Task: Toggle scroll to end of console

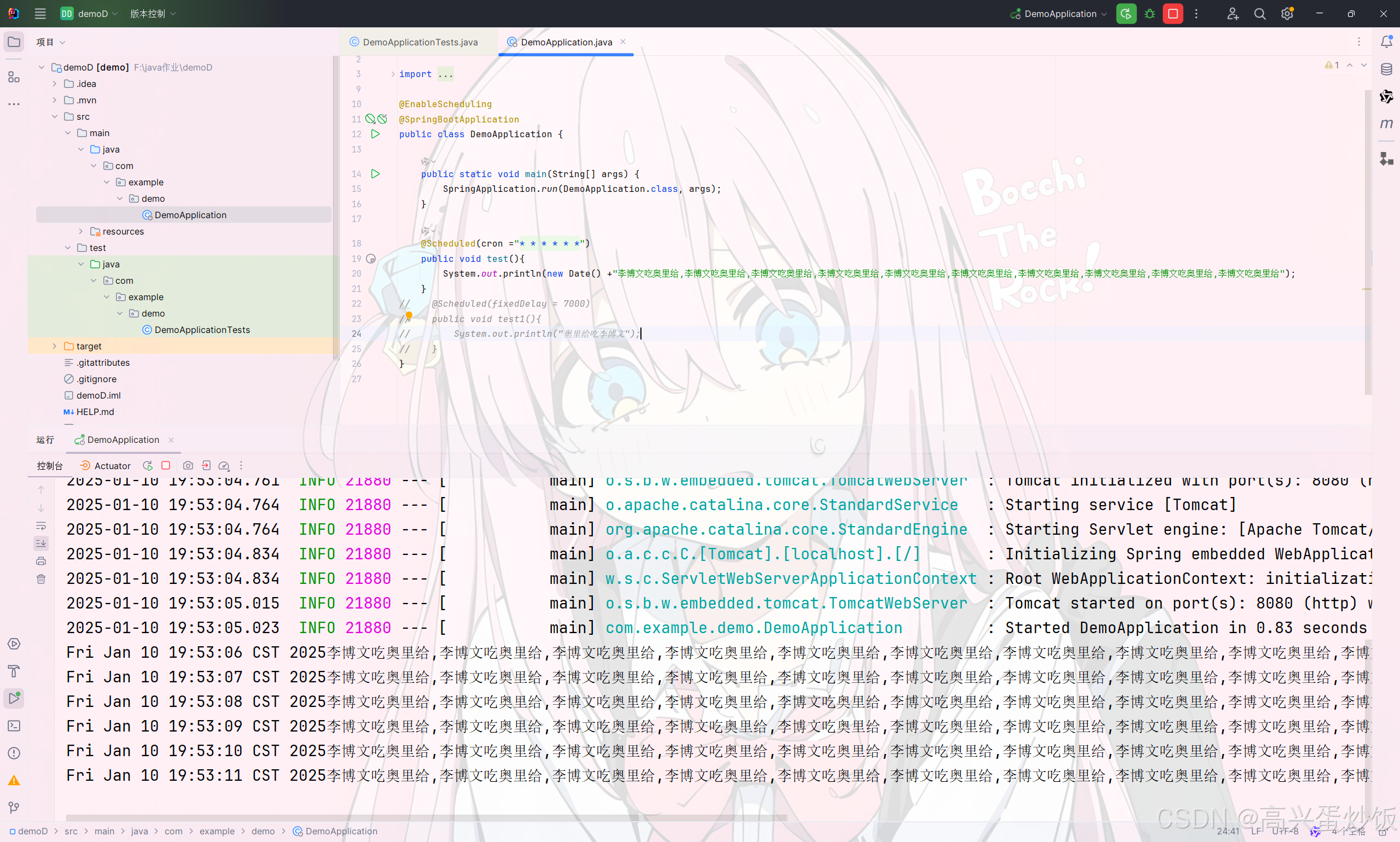Action: [x=41, y=543]
